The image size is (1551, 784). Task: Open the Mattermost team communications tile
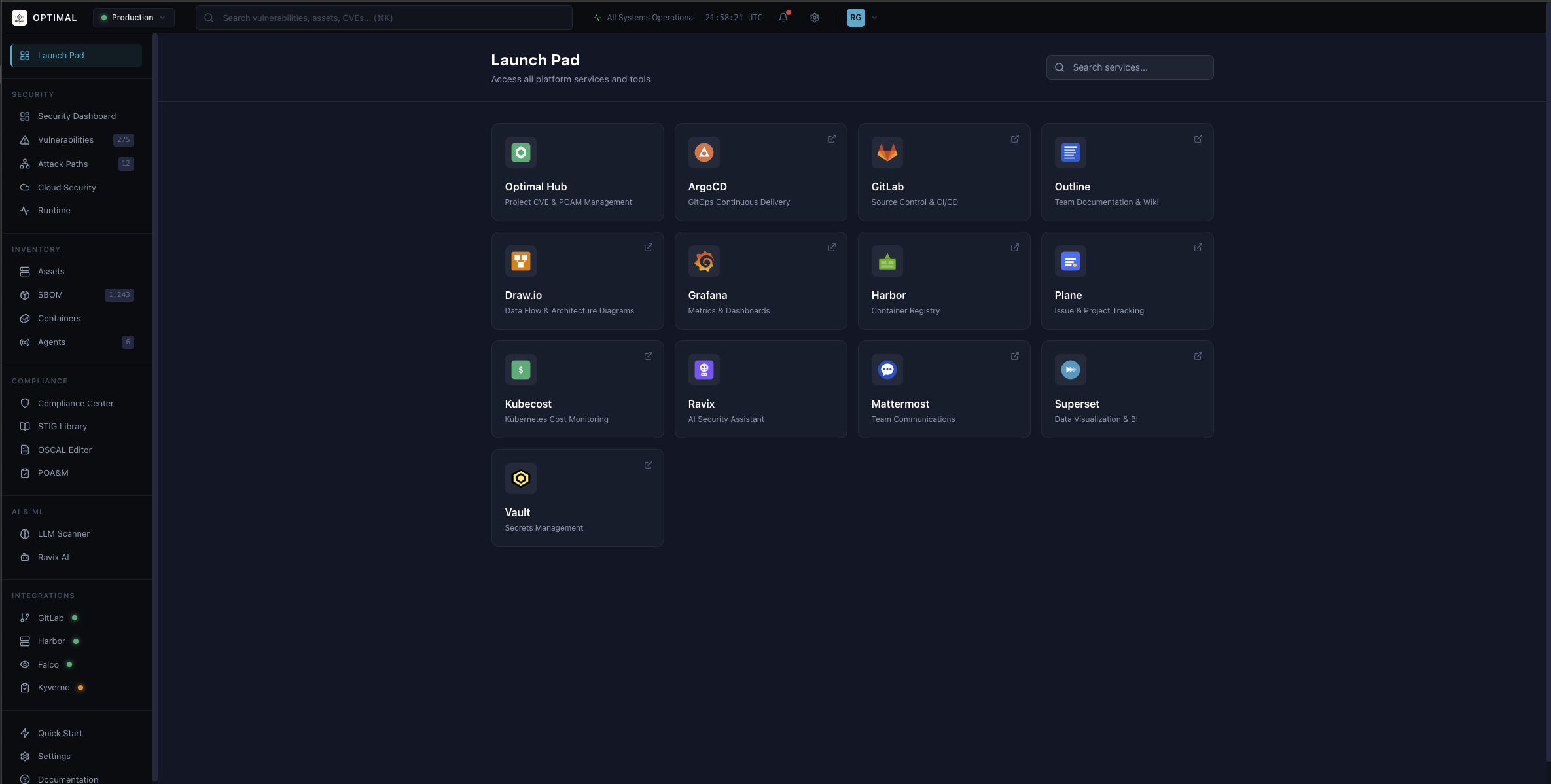click(x=944, y=389)
